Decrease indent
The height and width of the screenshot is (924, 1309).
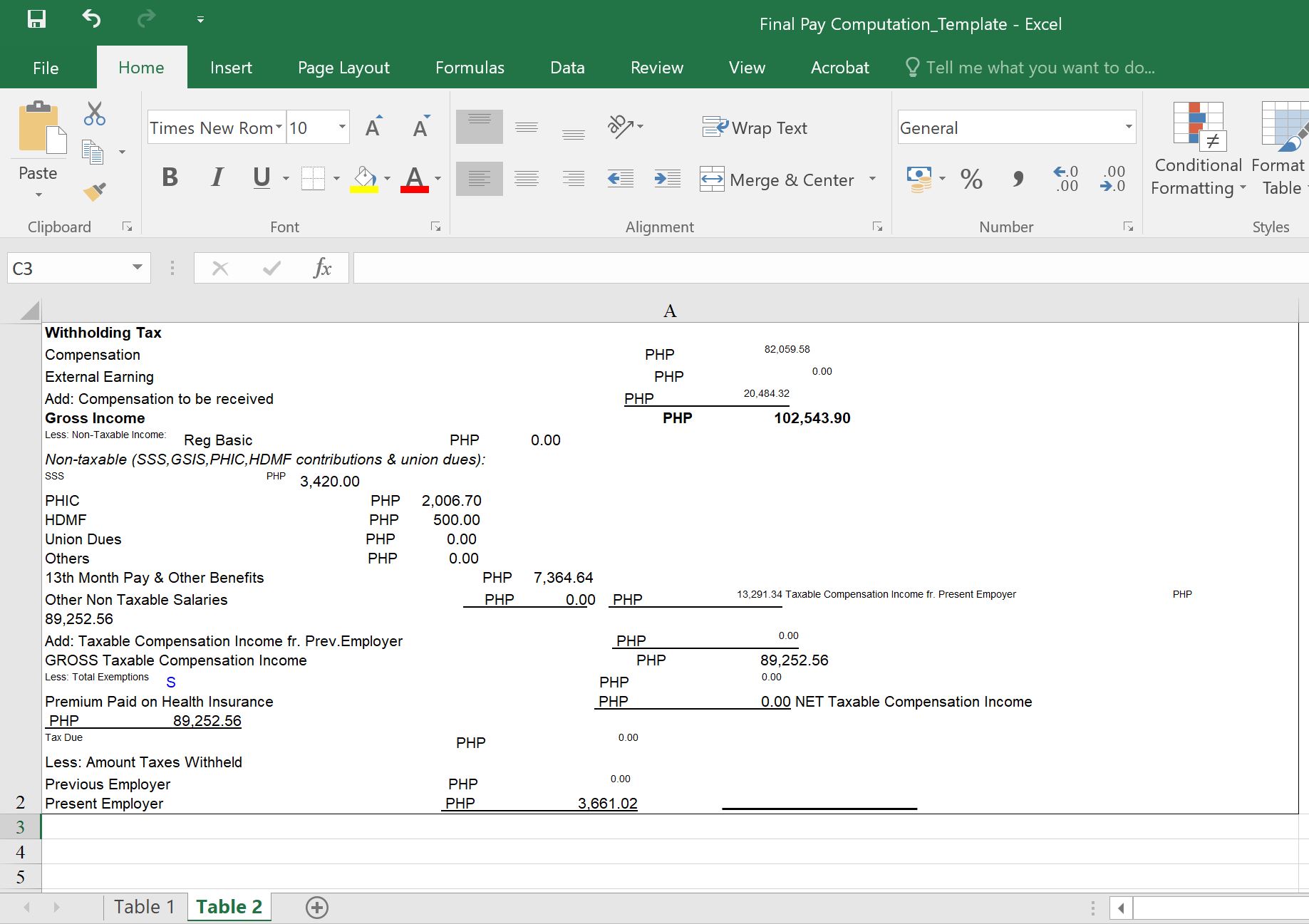621,178
